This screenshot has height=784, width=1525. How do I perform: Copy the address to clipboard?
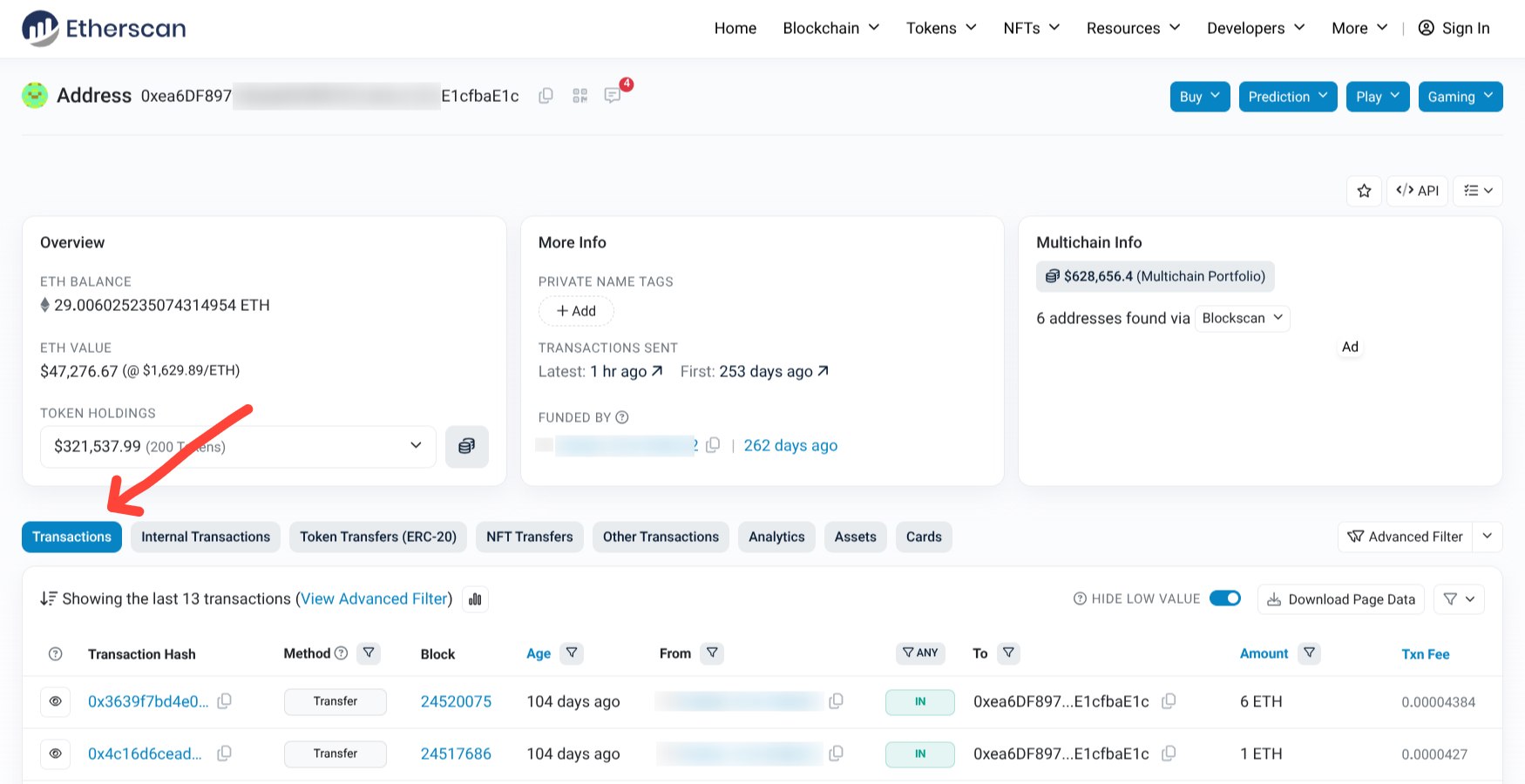pyautogui.click(x=546, y=96)
